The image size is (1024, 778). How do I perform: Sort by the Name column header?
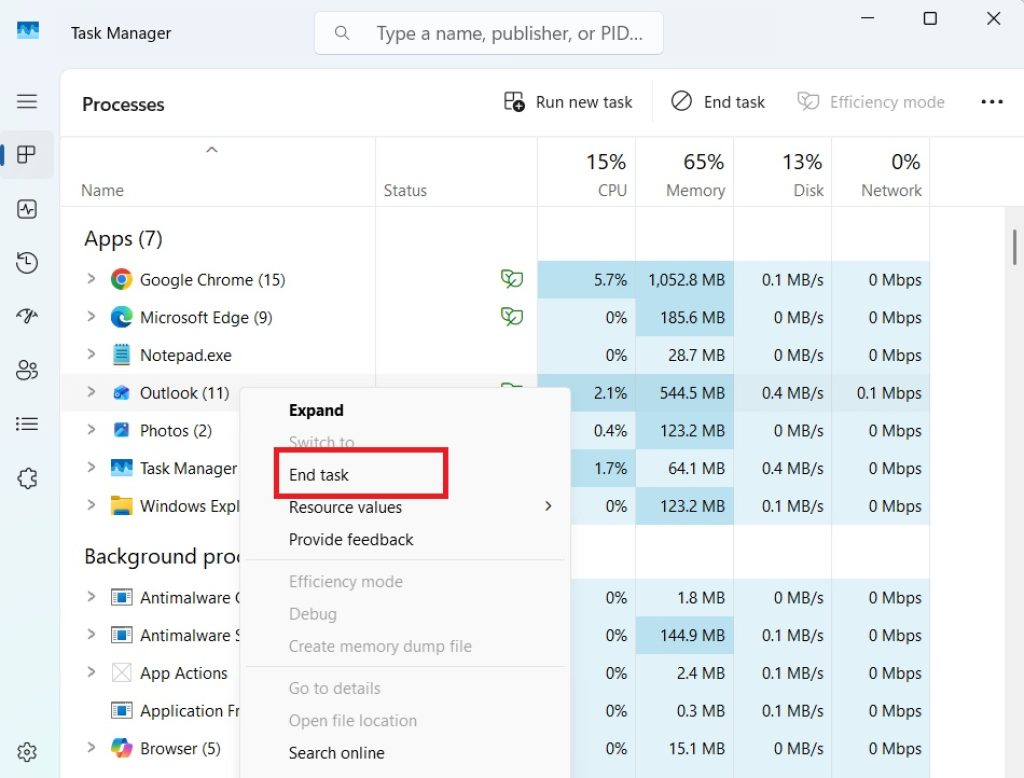tap(218, 173)
